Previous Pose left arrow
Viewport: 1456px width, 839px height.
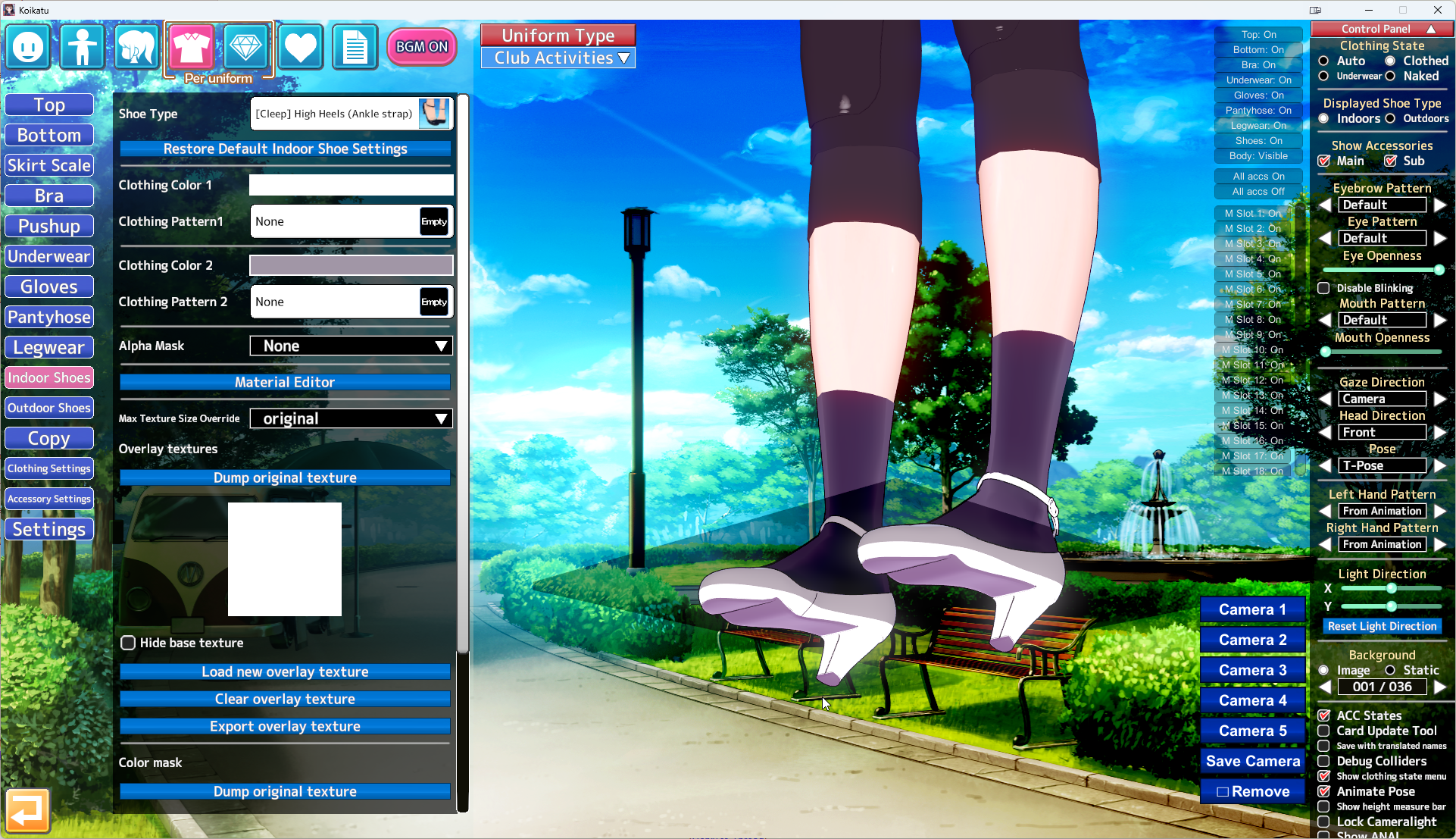pyautogui.click(x=1325, y=465)
